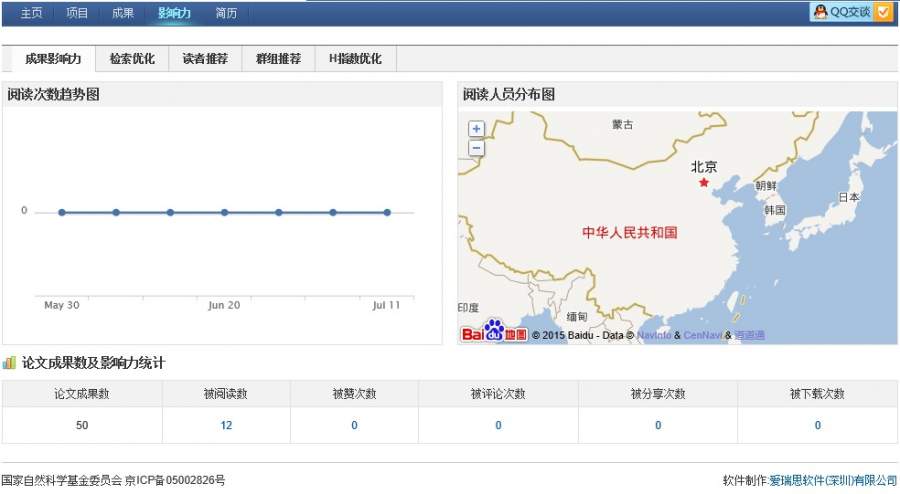Click the 京ICP备05002826号 footer text

pos(175,480)
